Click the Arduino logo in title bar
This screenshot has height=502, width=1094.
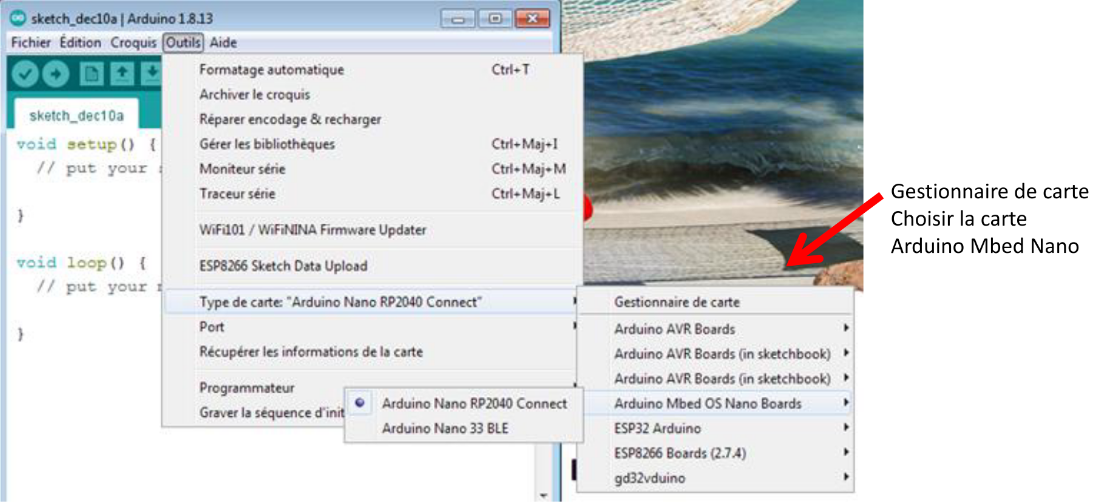click(19, 18)
